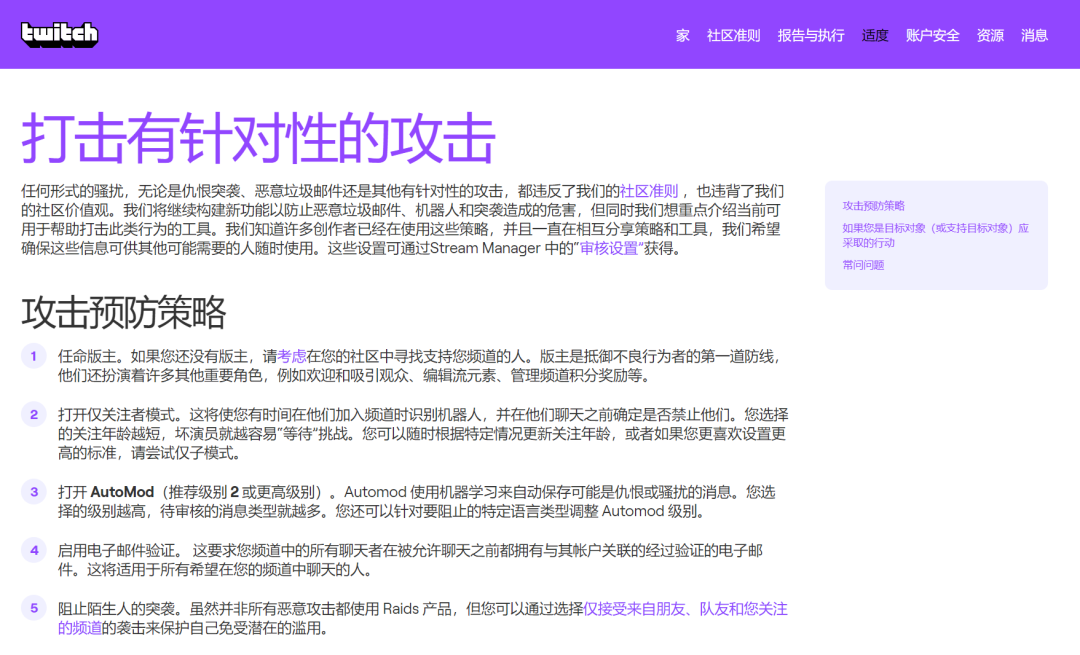The width and height of the screenshot is (1080, 655).
Task: Open the 审核设置 link in the paragraph
Action: tap(609, 249)
